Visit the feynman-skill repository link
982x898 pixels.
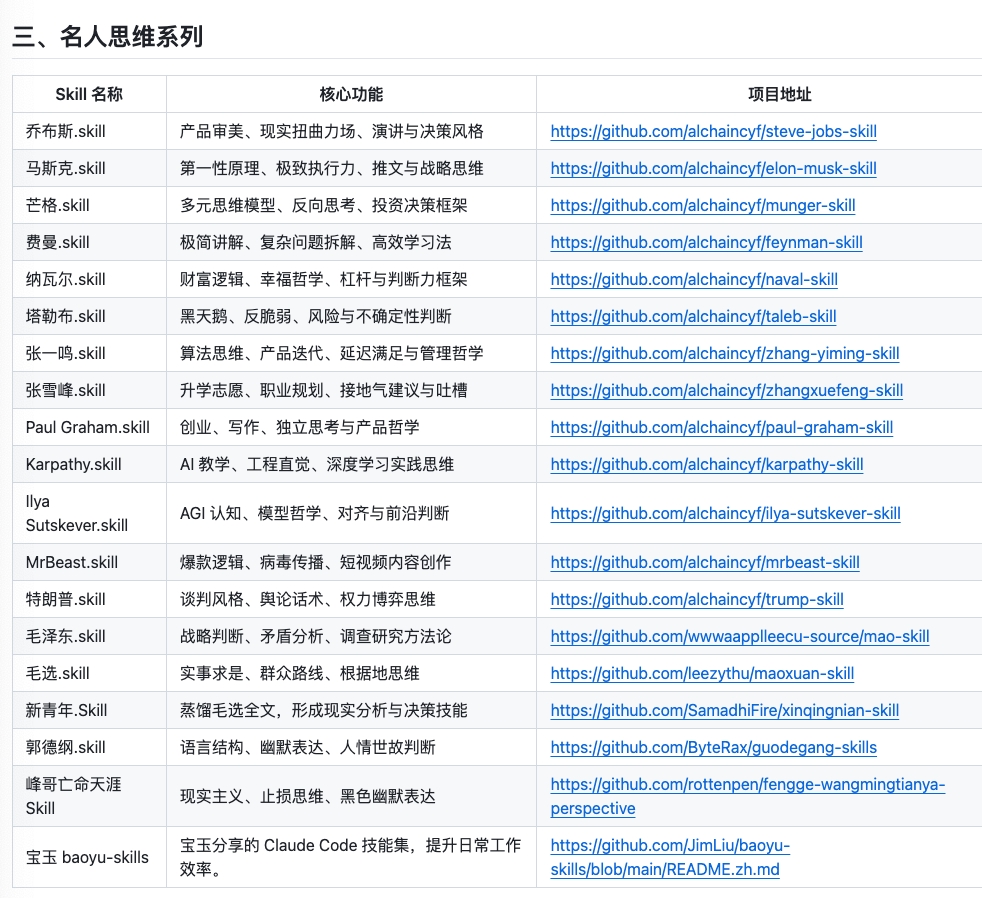706,242
